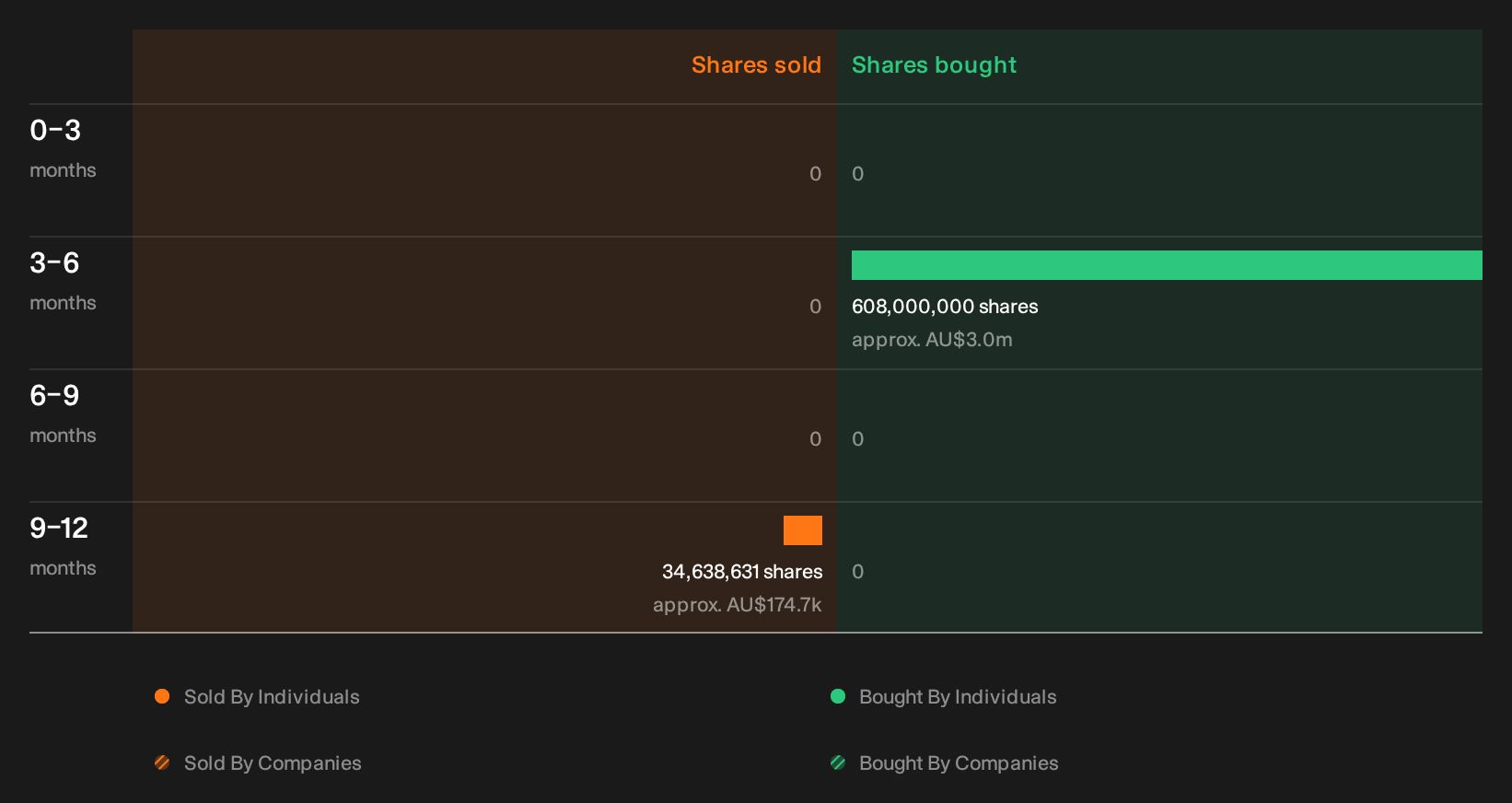Viewport: 1512px width, 803px height.
Task: Select the orange 34,638,631 shares sold bar
Action: pyautogui.click(x=803, y=530)
